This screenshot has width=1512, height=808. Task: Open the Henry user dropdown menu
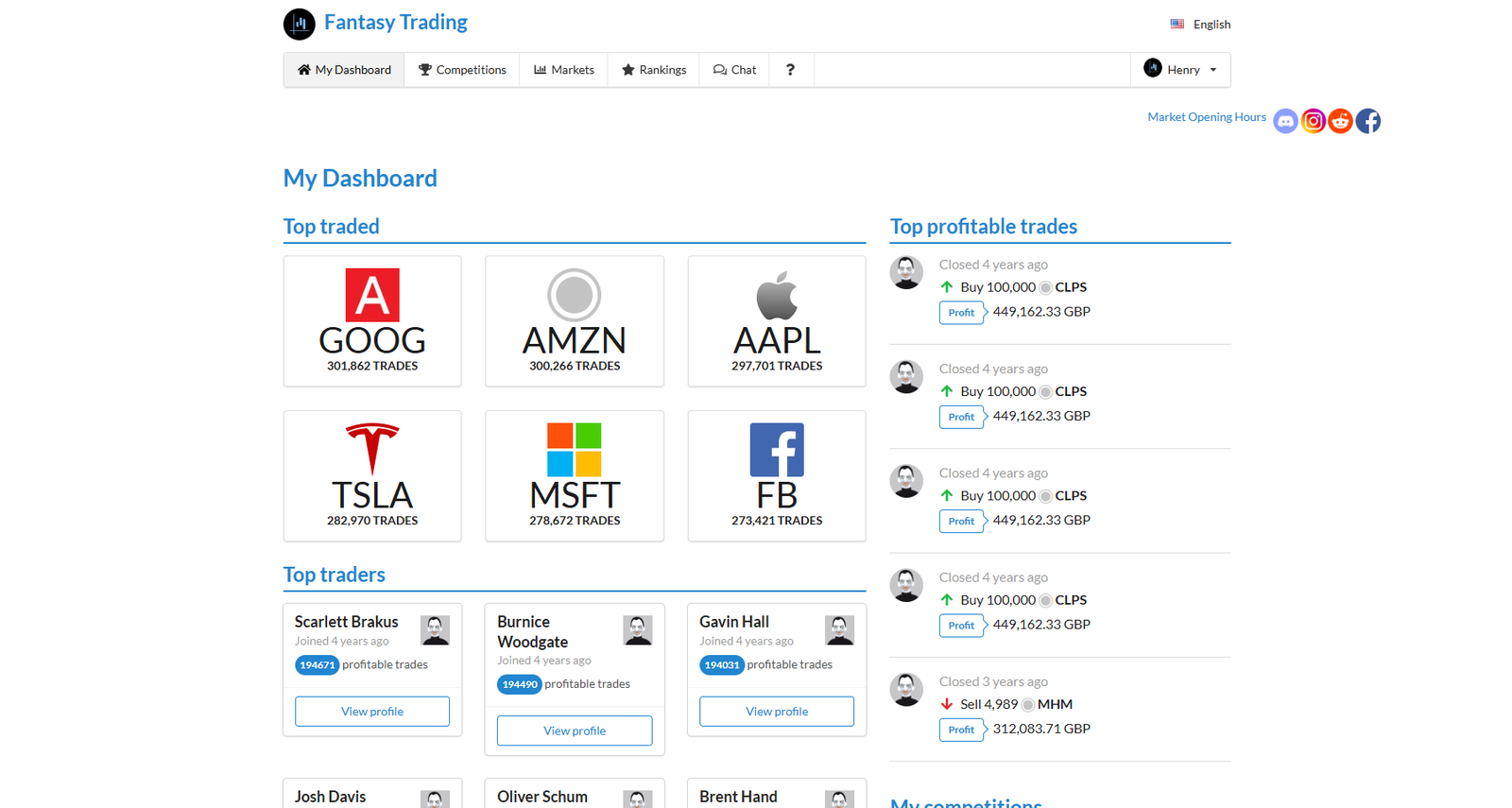(1180, 70)
